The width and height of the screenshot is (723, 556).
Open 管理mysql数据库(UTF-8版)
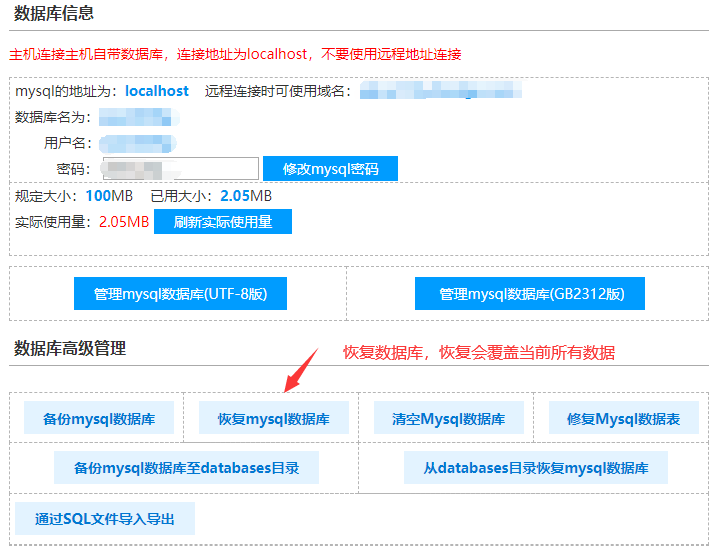coord(180,294)
